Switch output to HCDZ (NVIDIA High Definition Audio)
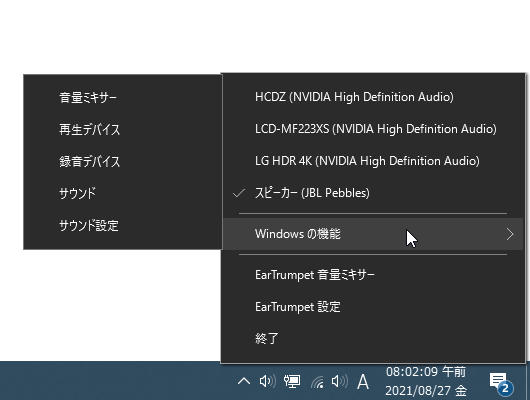This screenshot has height=400, width=530. [x=373, y=97]
